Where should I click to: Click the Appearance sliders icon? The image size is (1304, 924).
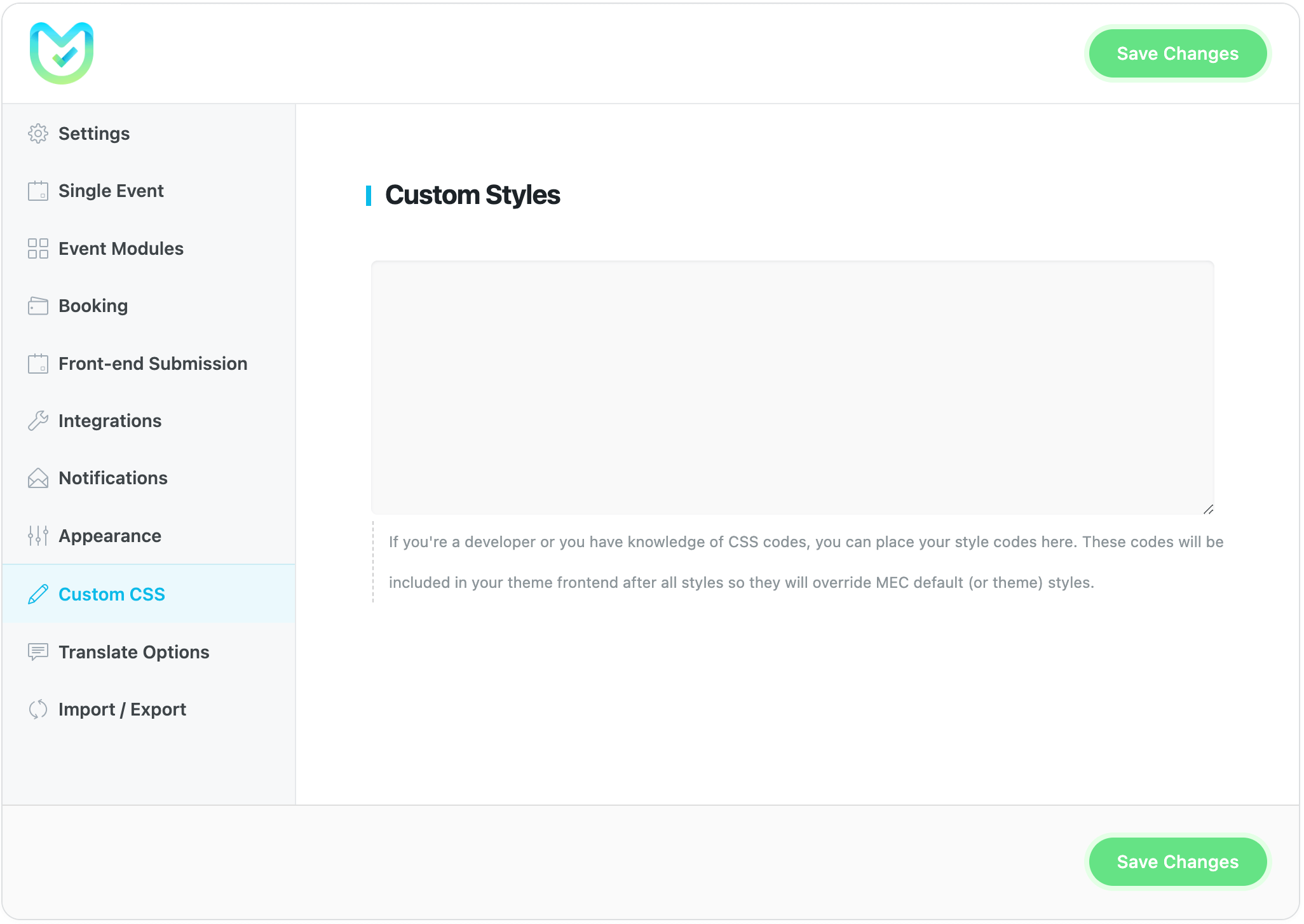(38, 536)
